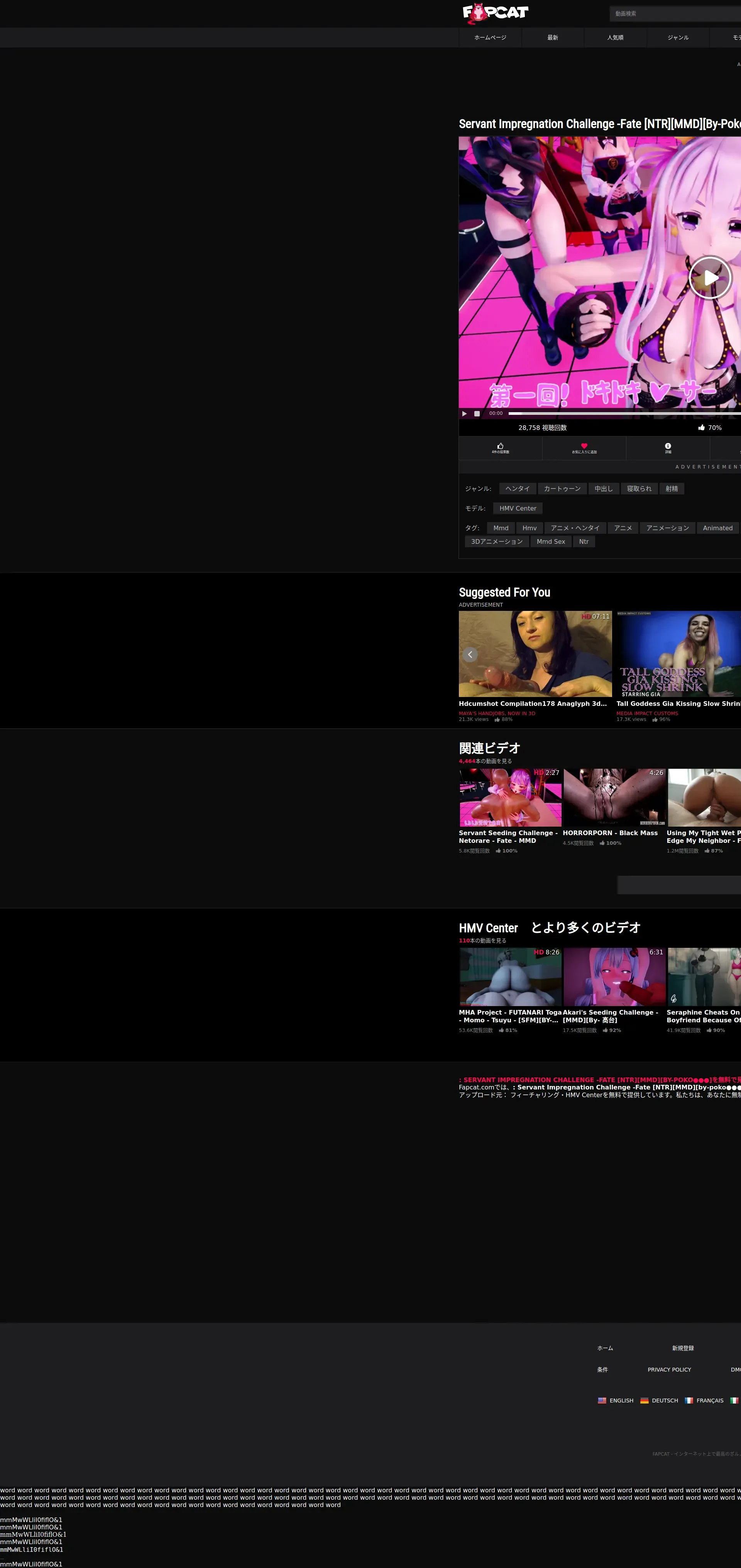Image resolution: width=741 pixels, height=1568 pixels.
Task: Choose the Mmd tag
Action: click(x=501, y=528)
